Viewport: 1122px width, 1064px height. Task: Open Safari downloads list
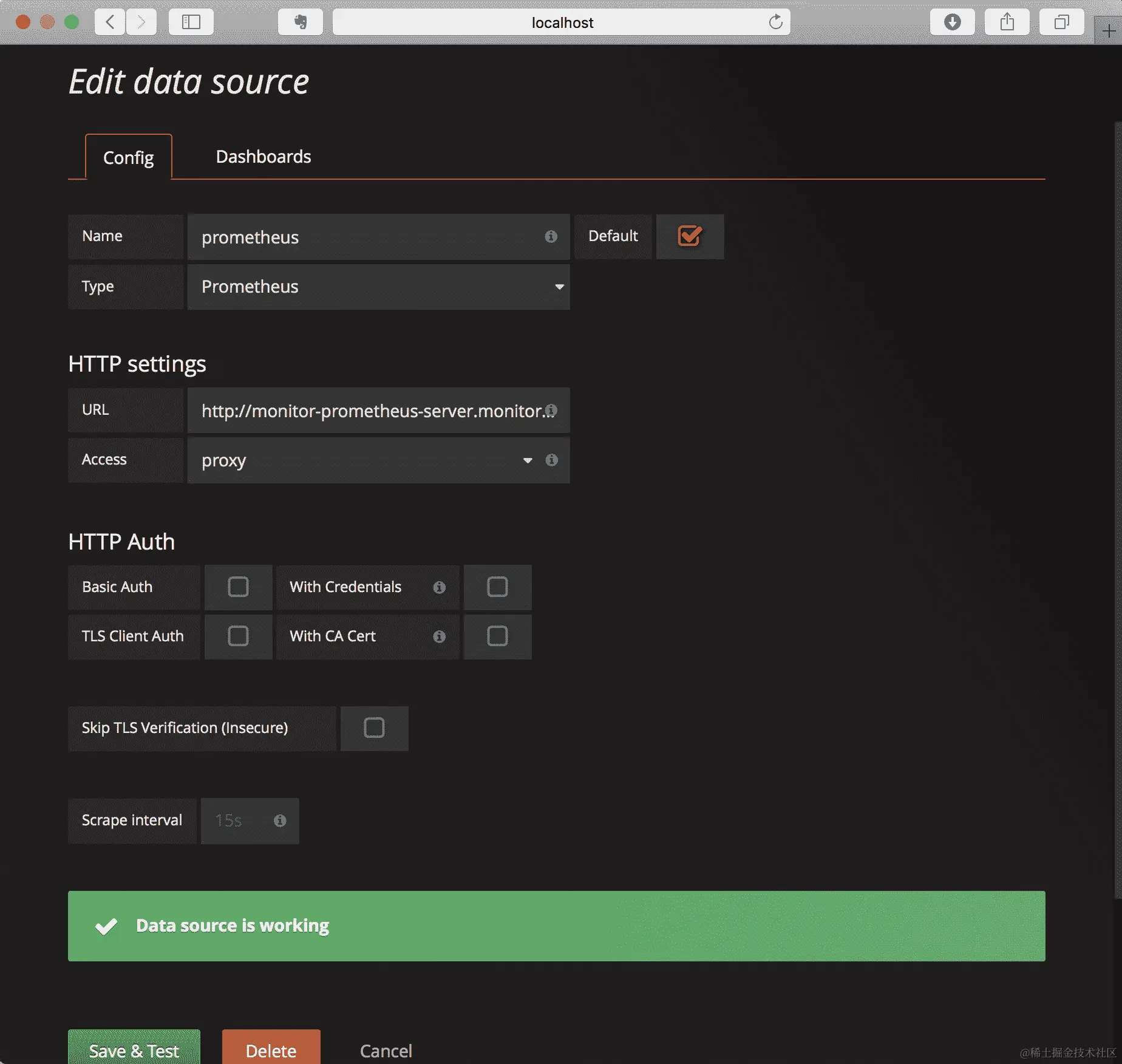pyautogui.click(x=953, y=22)
